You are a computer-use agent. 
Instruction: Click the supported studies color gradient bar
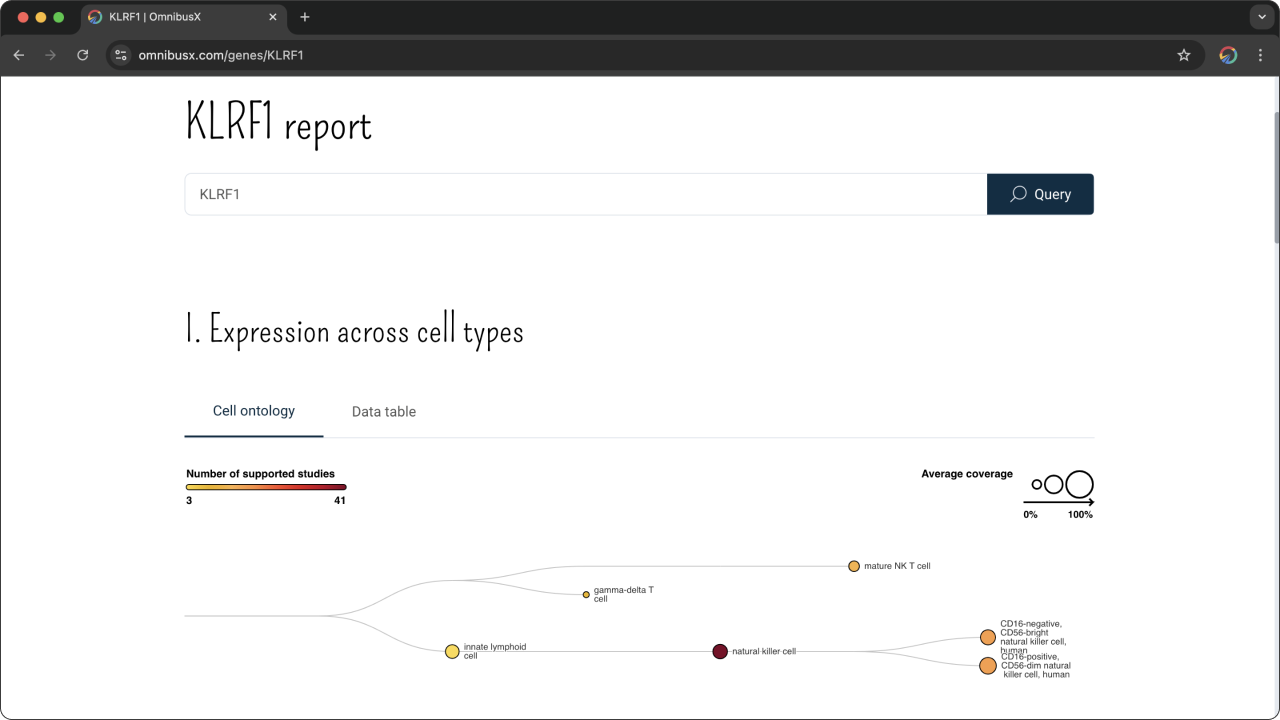pos(266,487)
